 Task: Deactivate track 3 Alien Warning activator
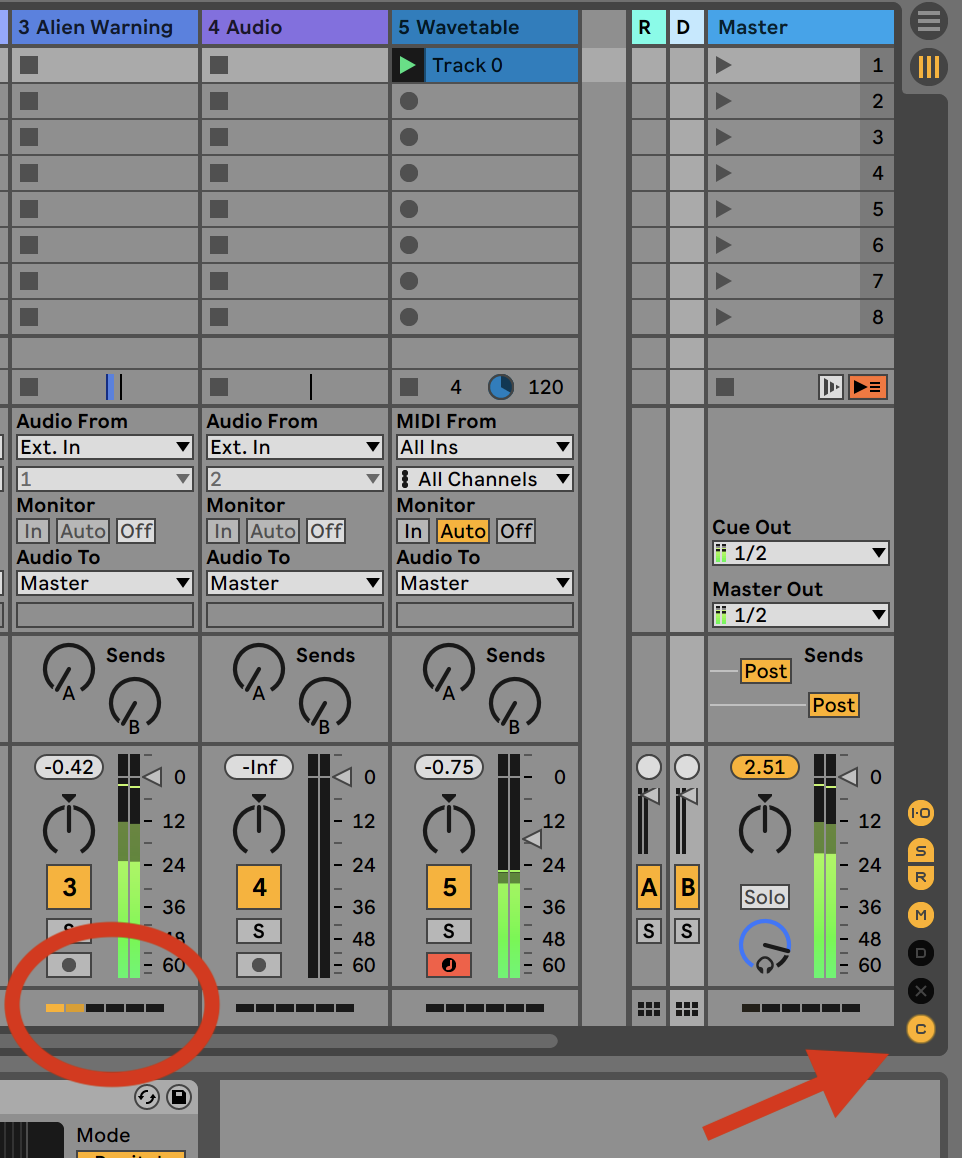69,886
